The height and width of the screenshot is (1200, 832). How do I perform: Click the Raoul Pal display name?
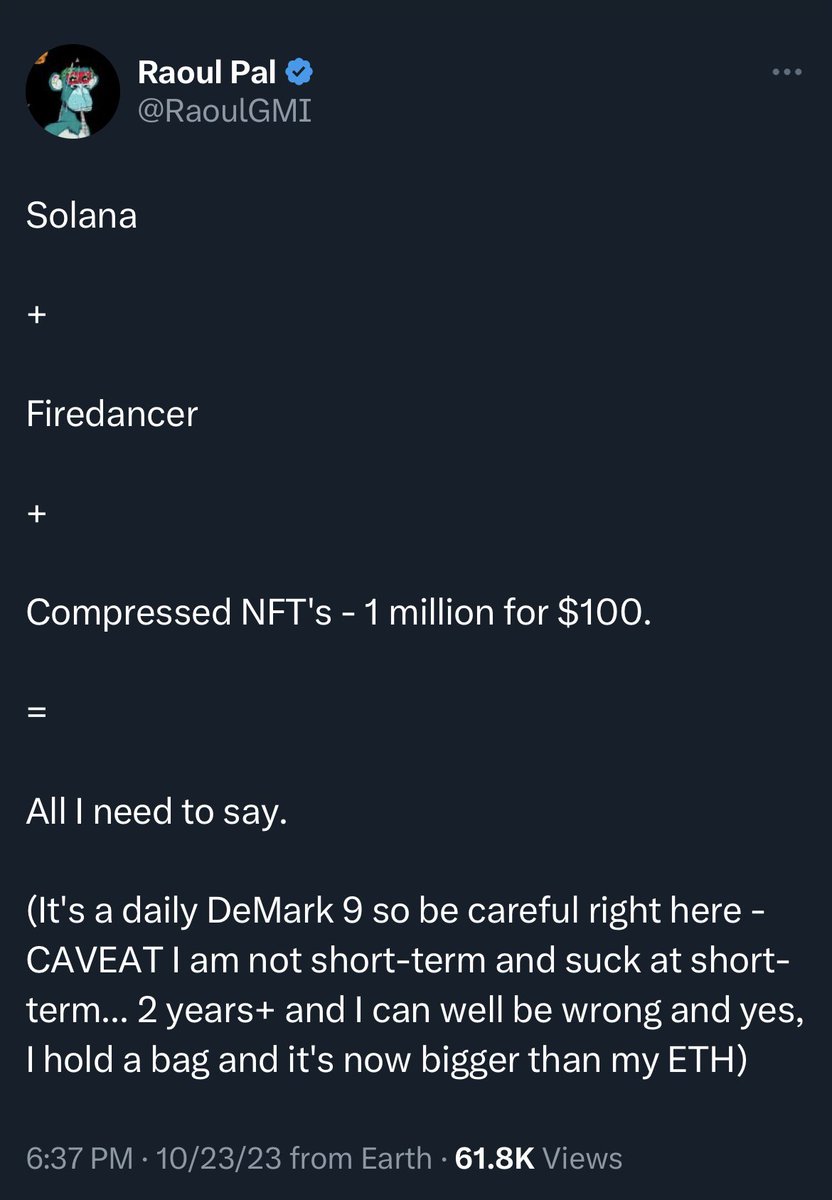click(207, 72)
